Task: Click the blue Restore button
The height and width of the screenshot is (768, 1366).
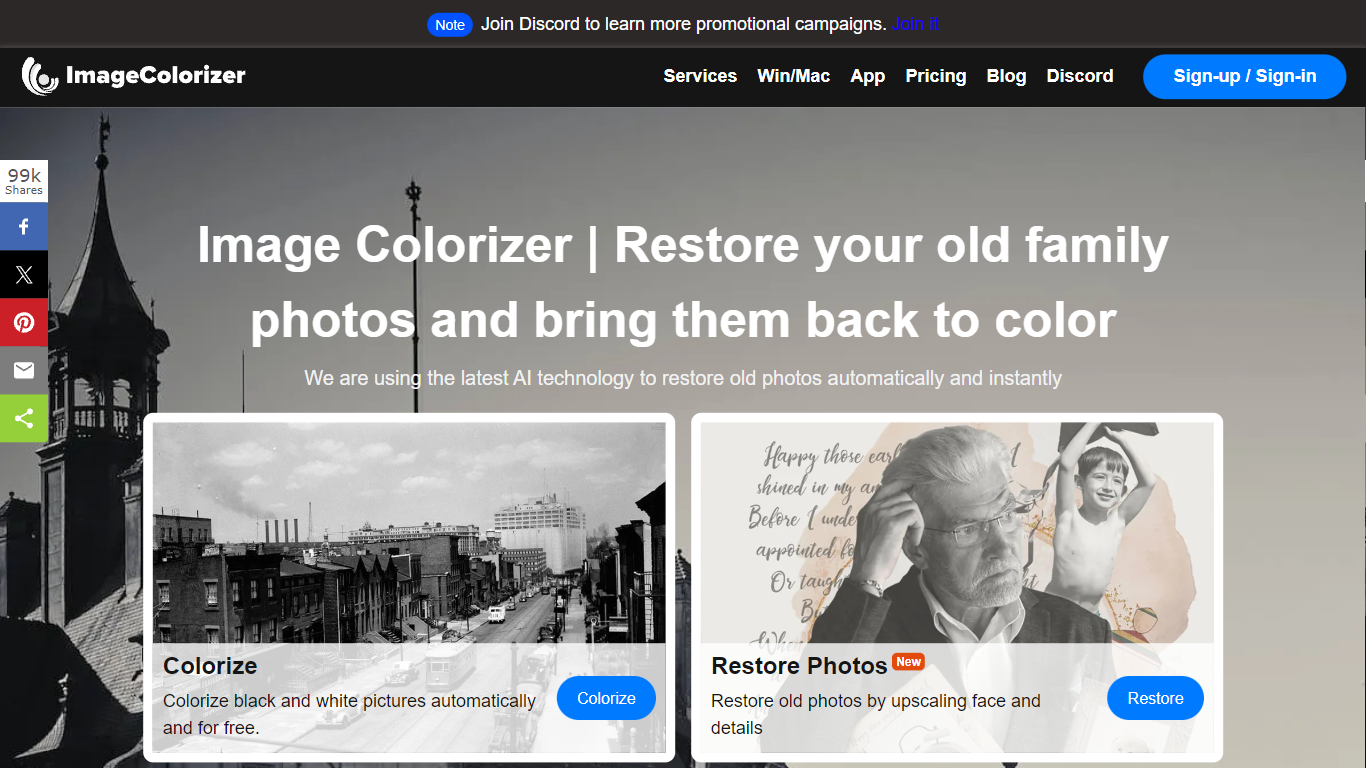Action: coord(1156,698)
